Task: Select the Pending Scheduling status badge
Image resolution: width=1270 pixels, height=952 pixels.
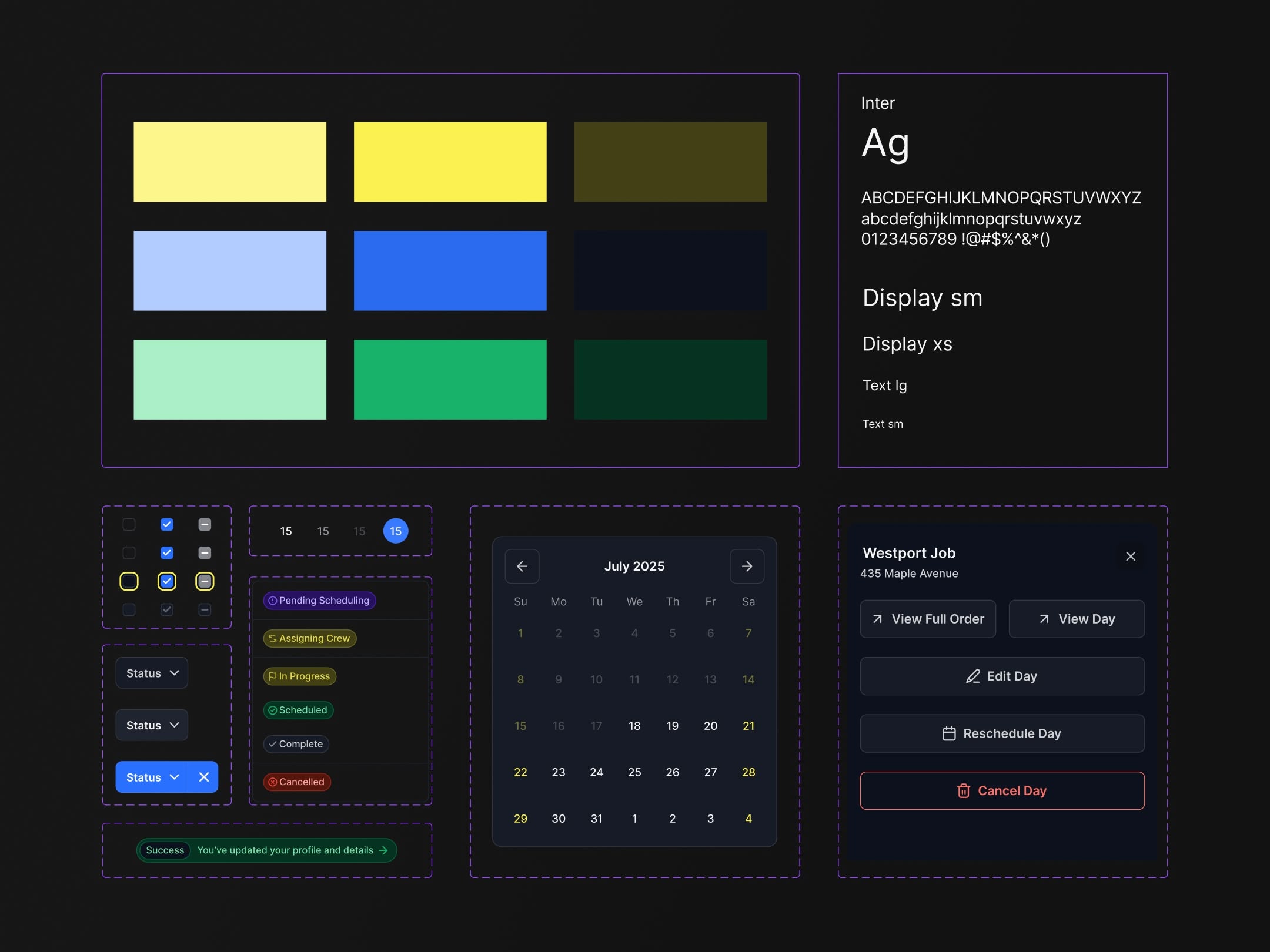Action: (319, 600)
